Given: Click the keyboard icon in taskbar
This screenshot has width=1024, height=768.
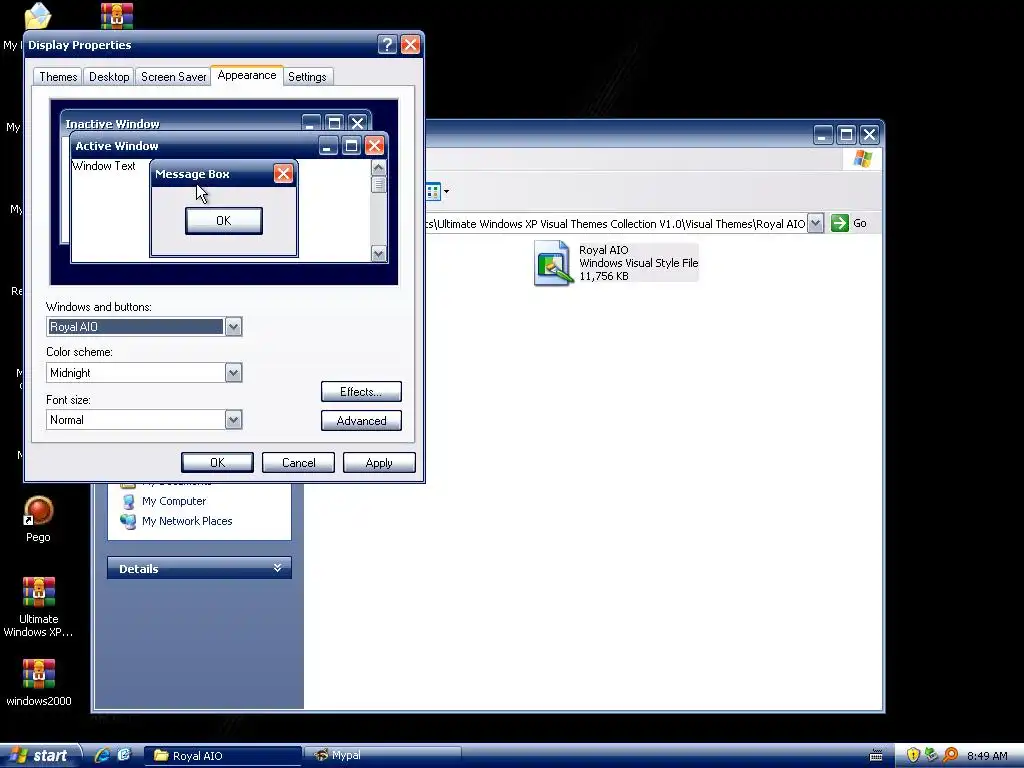Looking at the screenshot, I should coord(876,756).
